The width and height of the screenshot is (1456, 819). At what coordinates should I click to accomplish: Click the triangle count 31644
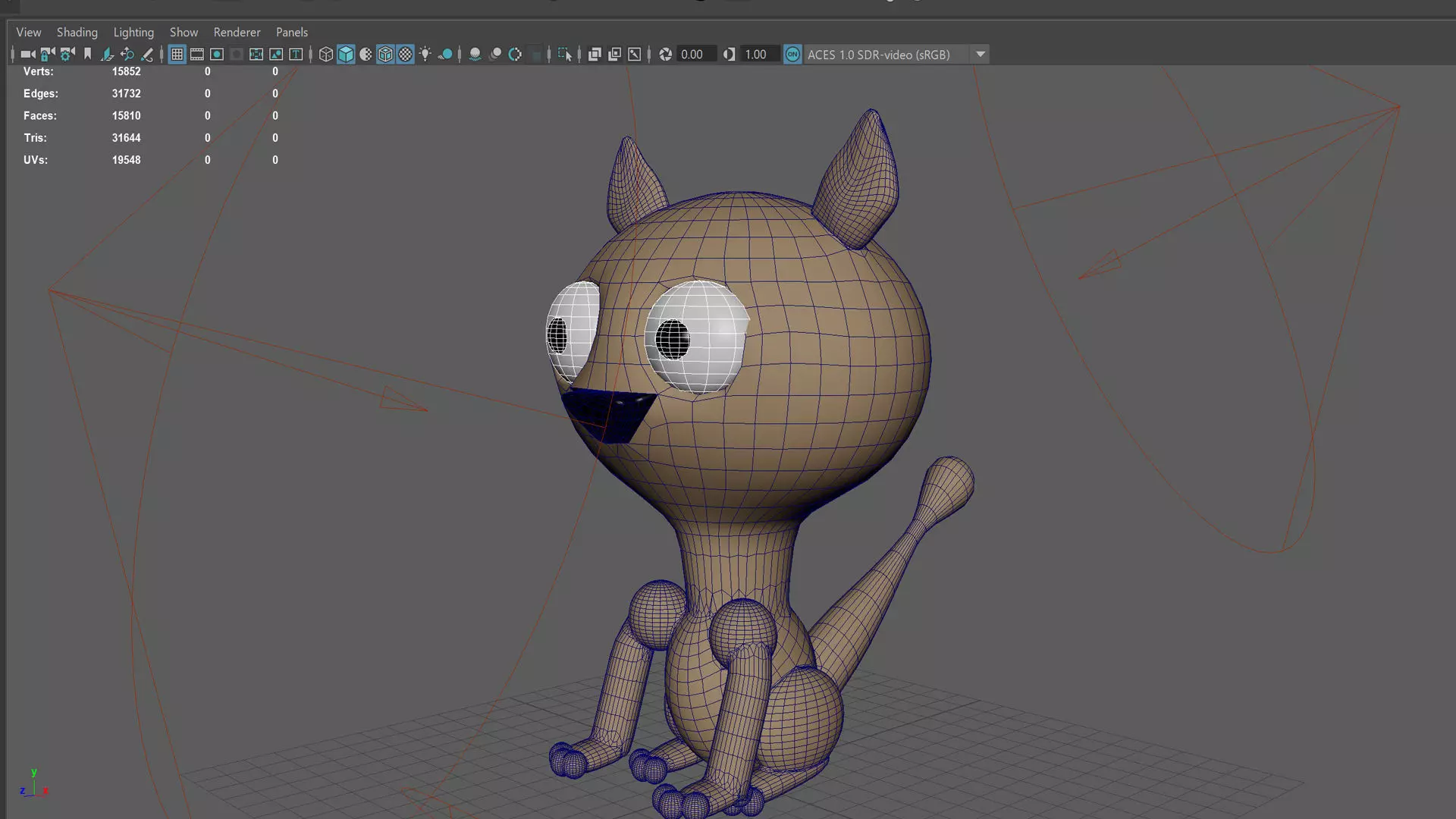(127, 138)
